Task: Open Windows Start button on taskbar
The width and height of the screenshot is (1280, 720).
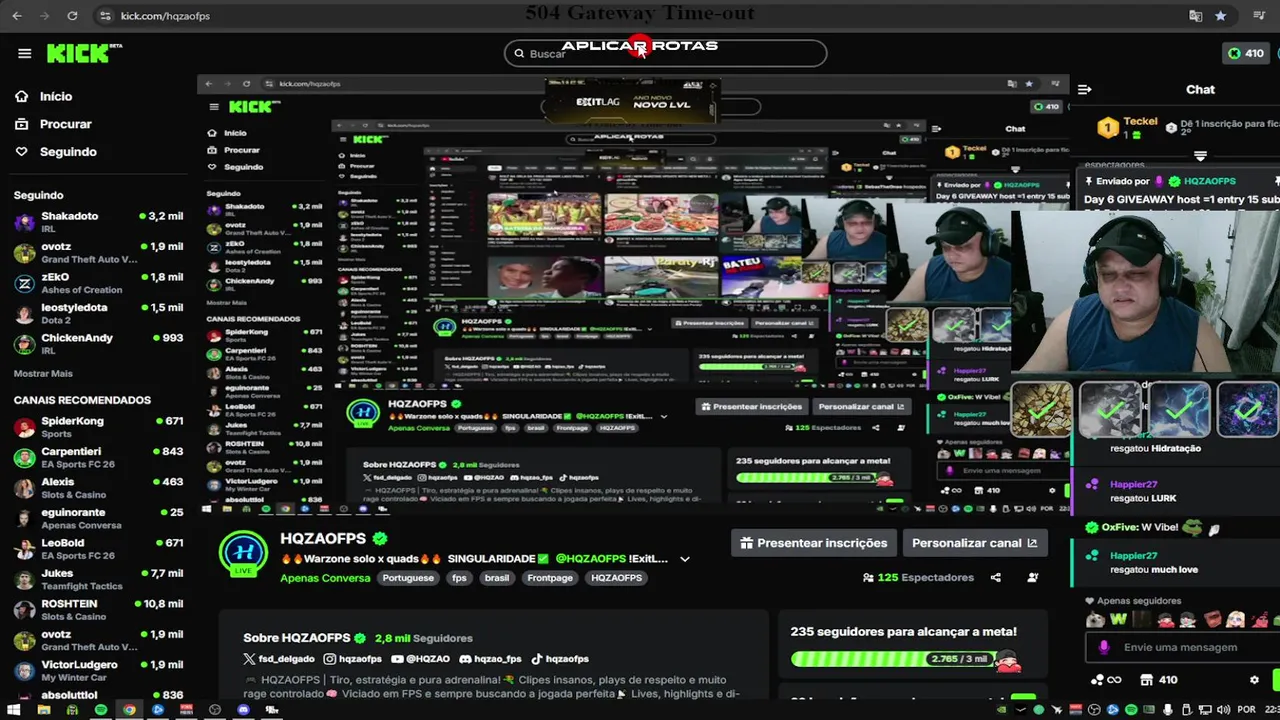Action: 15,710
